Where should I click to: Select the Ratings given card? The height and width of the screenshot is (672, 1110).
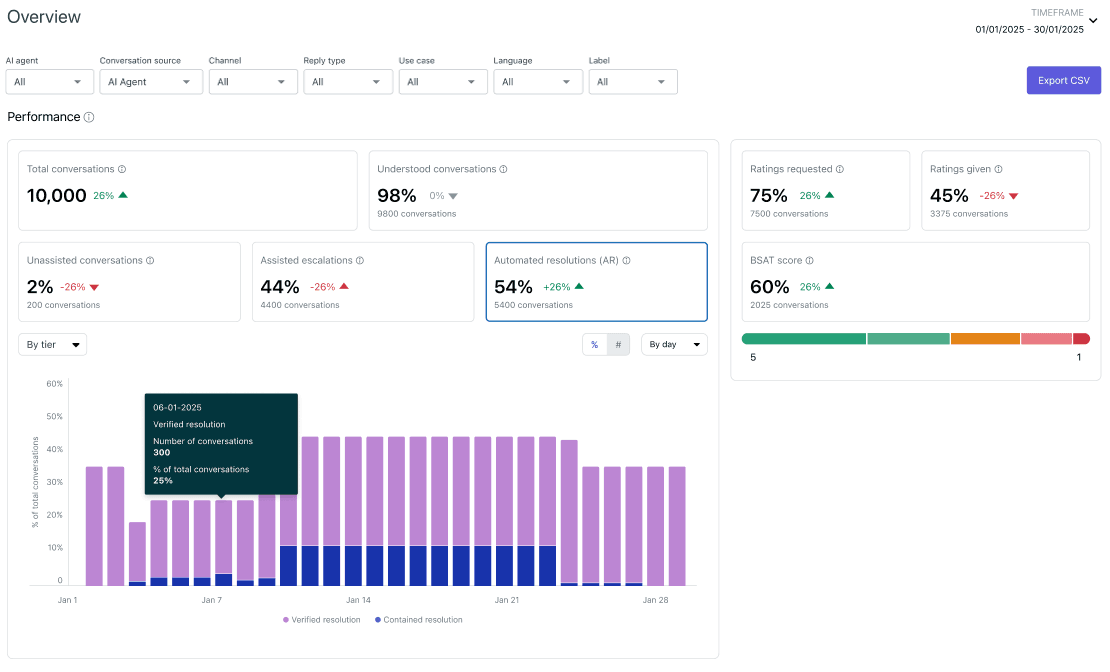pyautogui.click(x=1005, y=190)
